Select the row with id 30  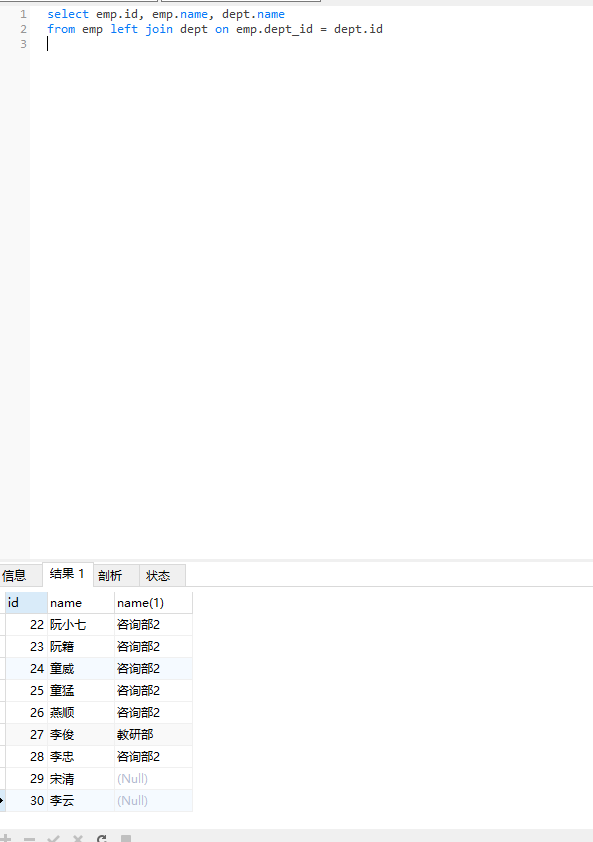(x=99, y=801)
